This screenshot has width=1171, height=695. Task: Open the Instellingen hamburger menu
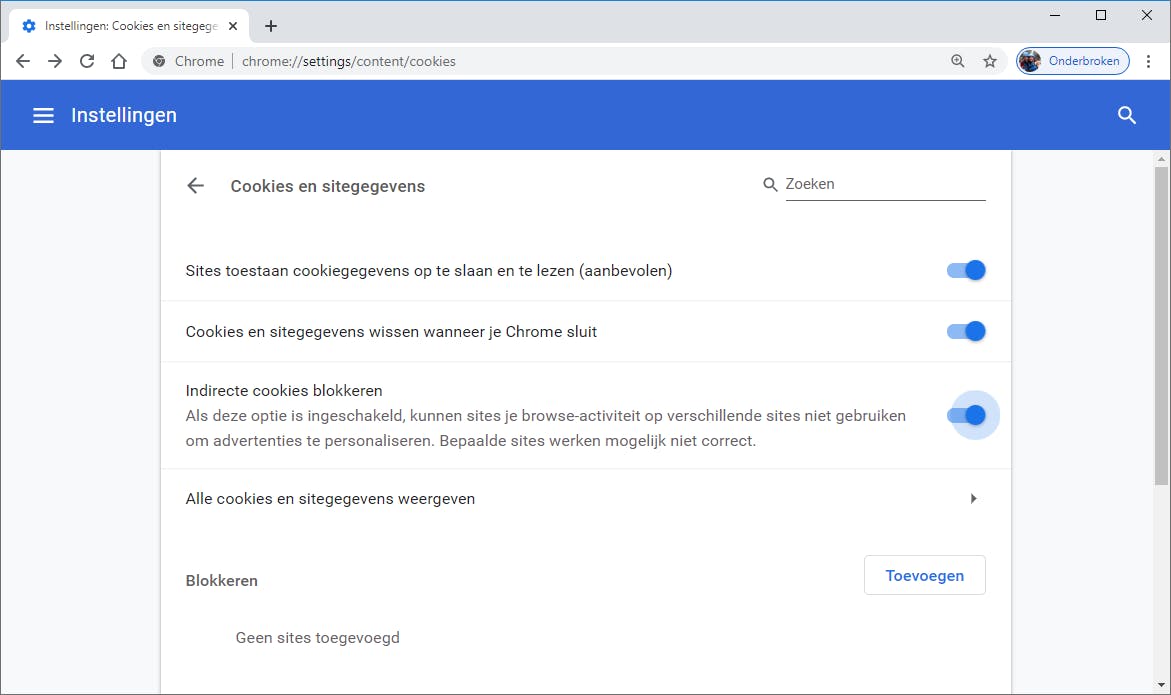pyautogui.click(x=43, y=116)
